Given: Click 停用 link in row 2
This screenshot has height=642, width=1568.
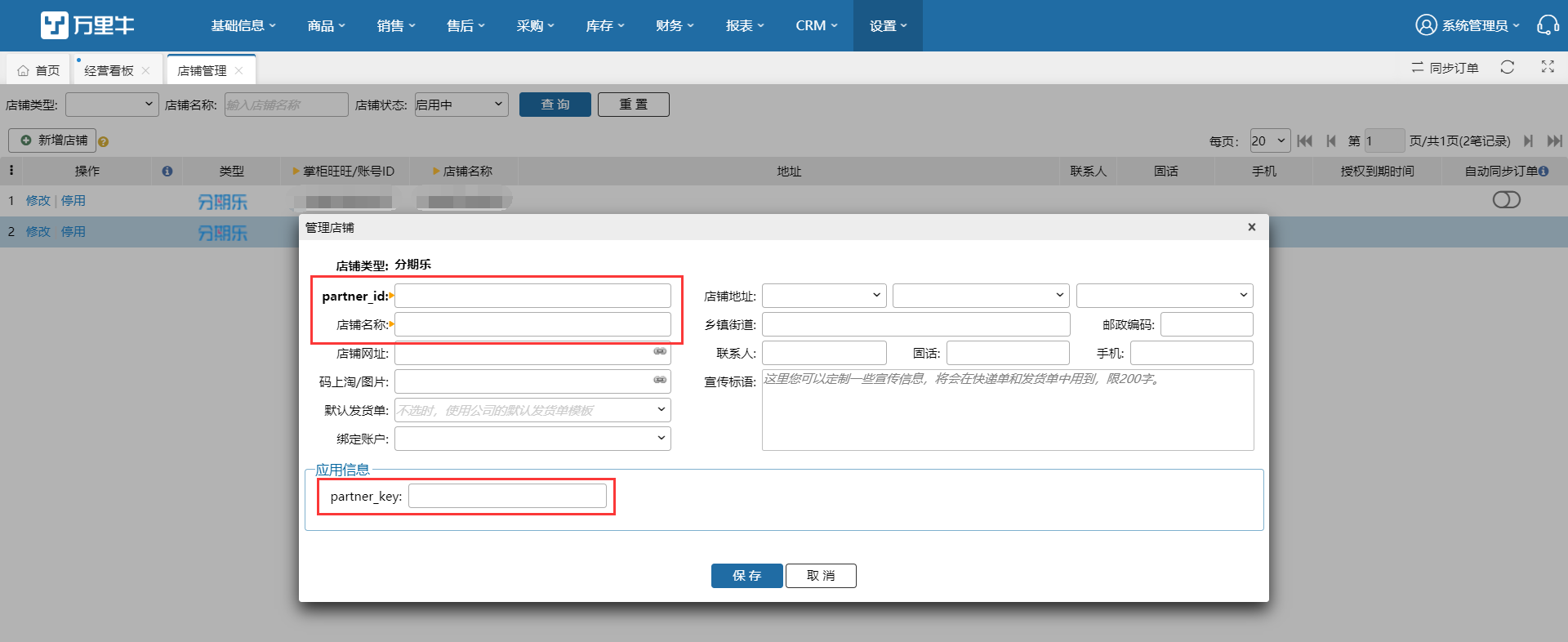Looking at the screenshot, I should click(x=73, y=231).
